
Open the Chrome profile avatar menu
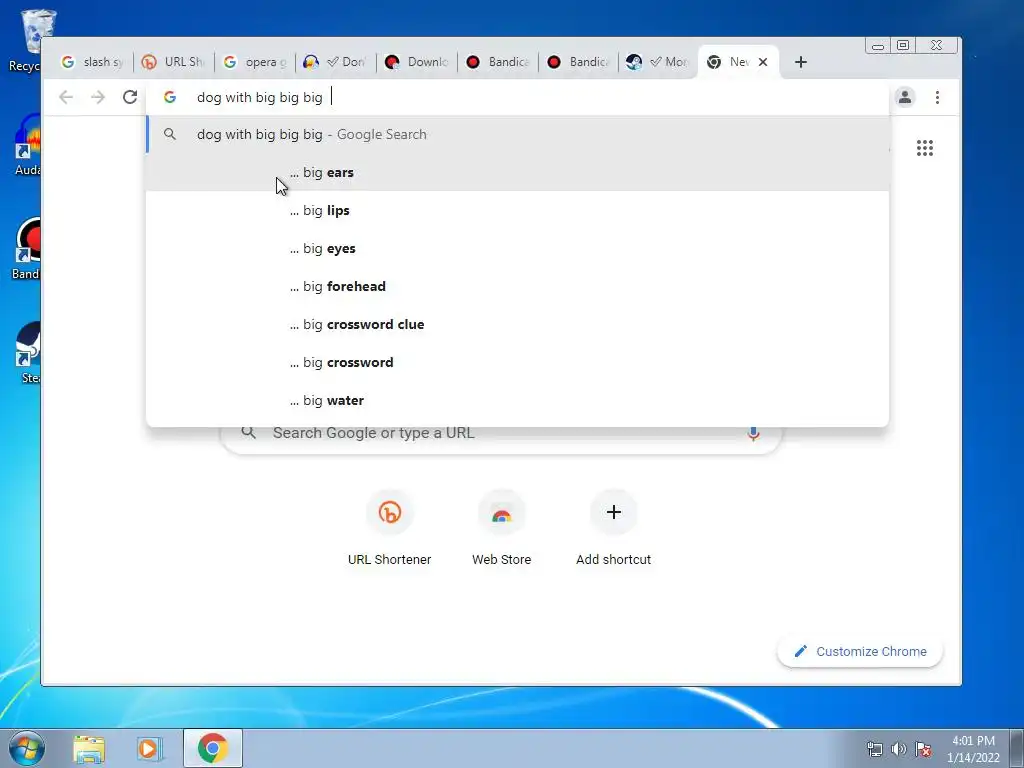(904, 97)
